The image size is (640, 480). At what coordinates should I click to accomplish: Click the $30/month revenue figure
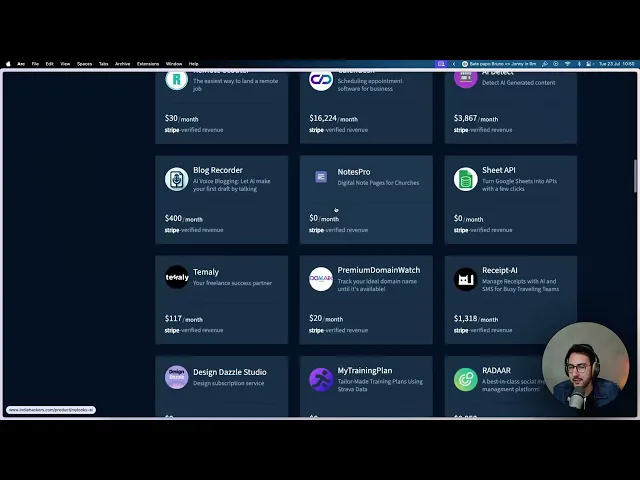click(181, 118)
